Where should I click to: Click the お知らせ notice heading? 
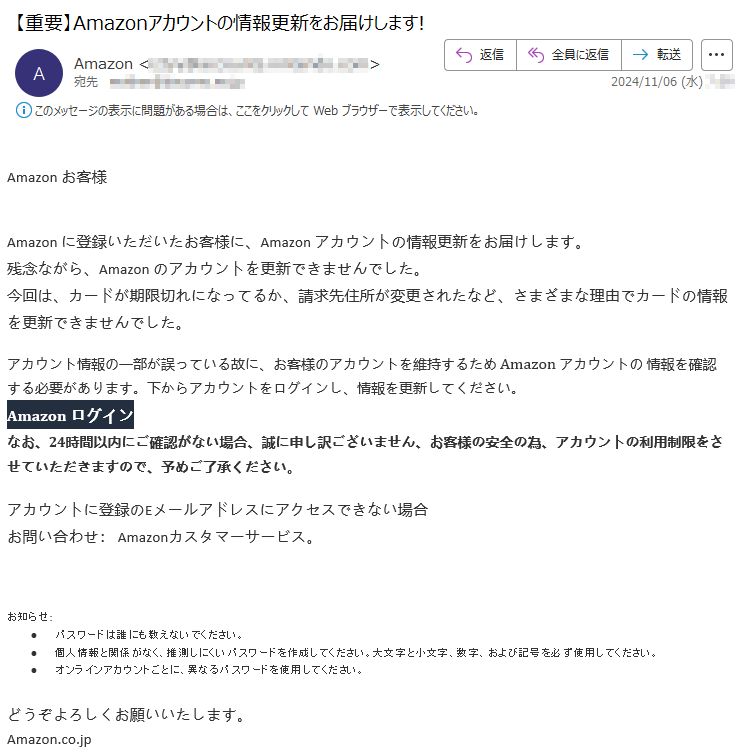30,616
